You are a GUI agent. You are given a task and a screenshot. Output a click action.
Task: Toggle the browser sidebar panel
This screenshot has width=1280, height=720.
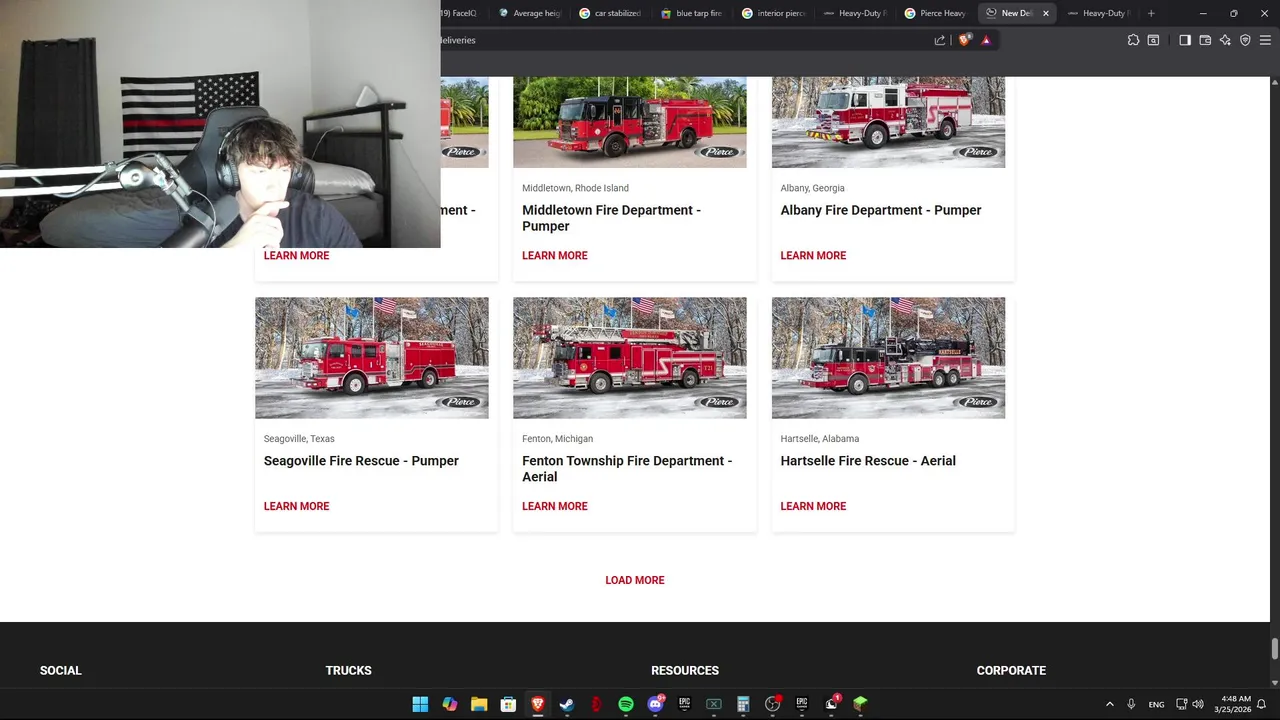pos(1185,40)
